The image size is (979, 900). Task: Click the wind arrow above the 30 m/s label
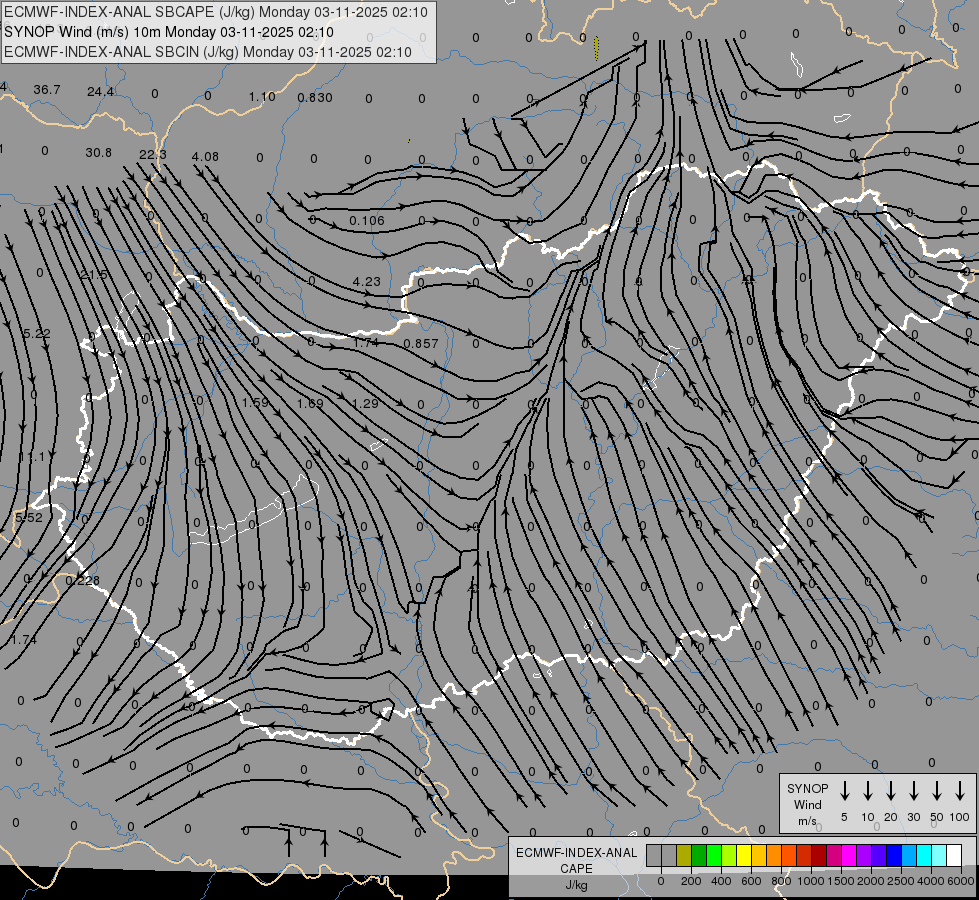point(913,790)
